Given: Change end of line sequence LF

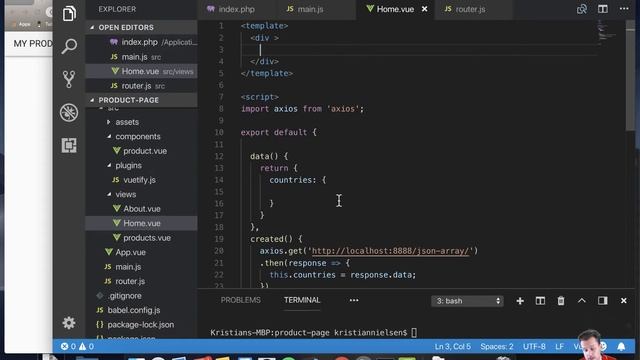Looking at the screenshot, I should click(x=559, y=347).
